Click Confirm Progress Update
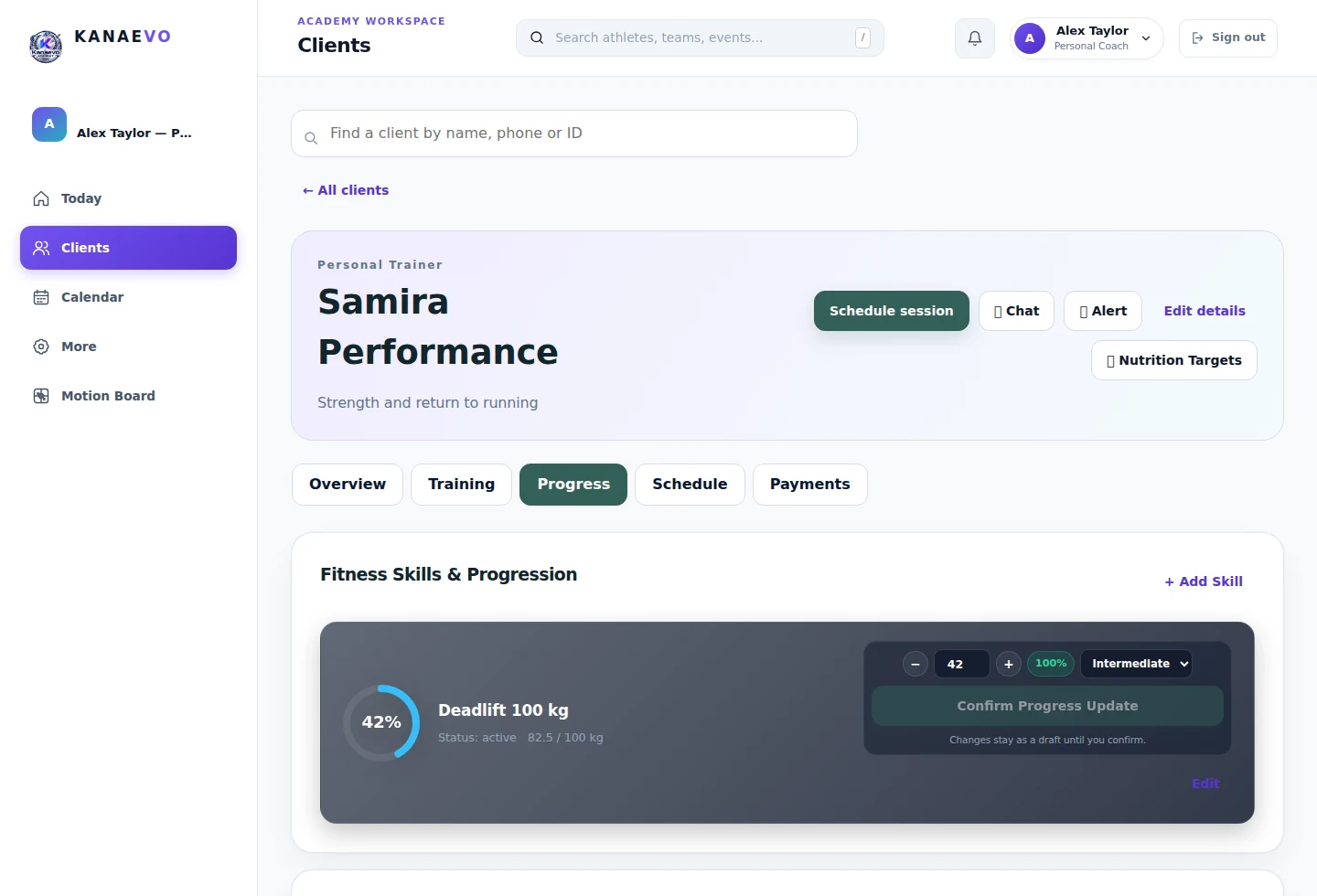The image size is (1317, 896). [x=1047, y=706]
